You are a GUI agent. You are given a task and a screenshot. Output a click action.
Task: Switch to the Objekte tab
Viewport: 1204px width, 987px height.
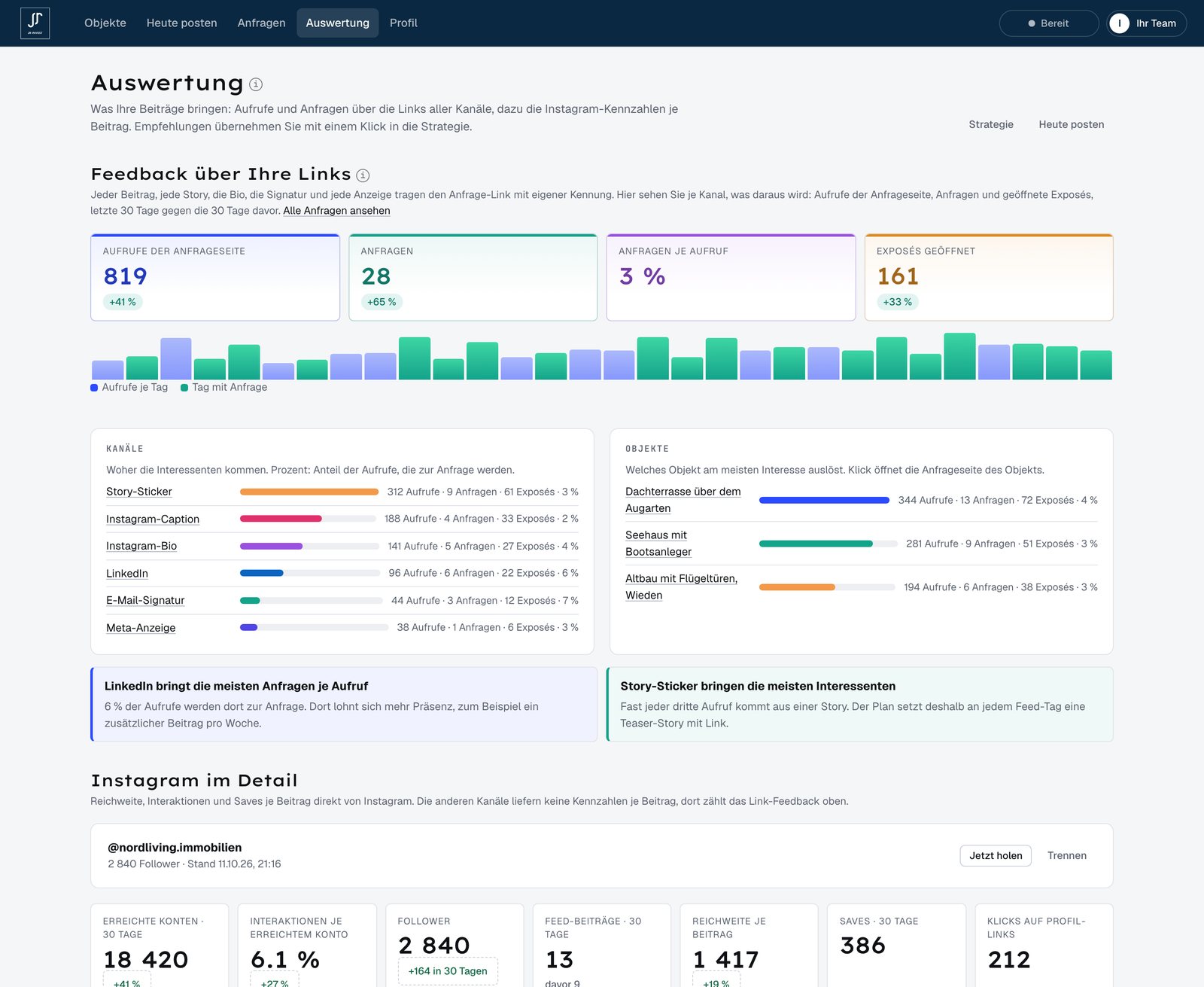pyautogui.click(x=105, y=23)
